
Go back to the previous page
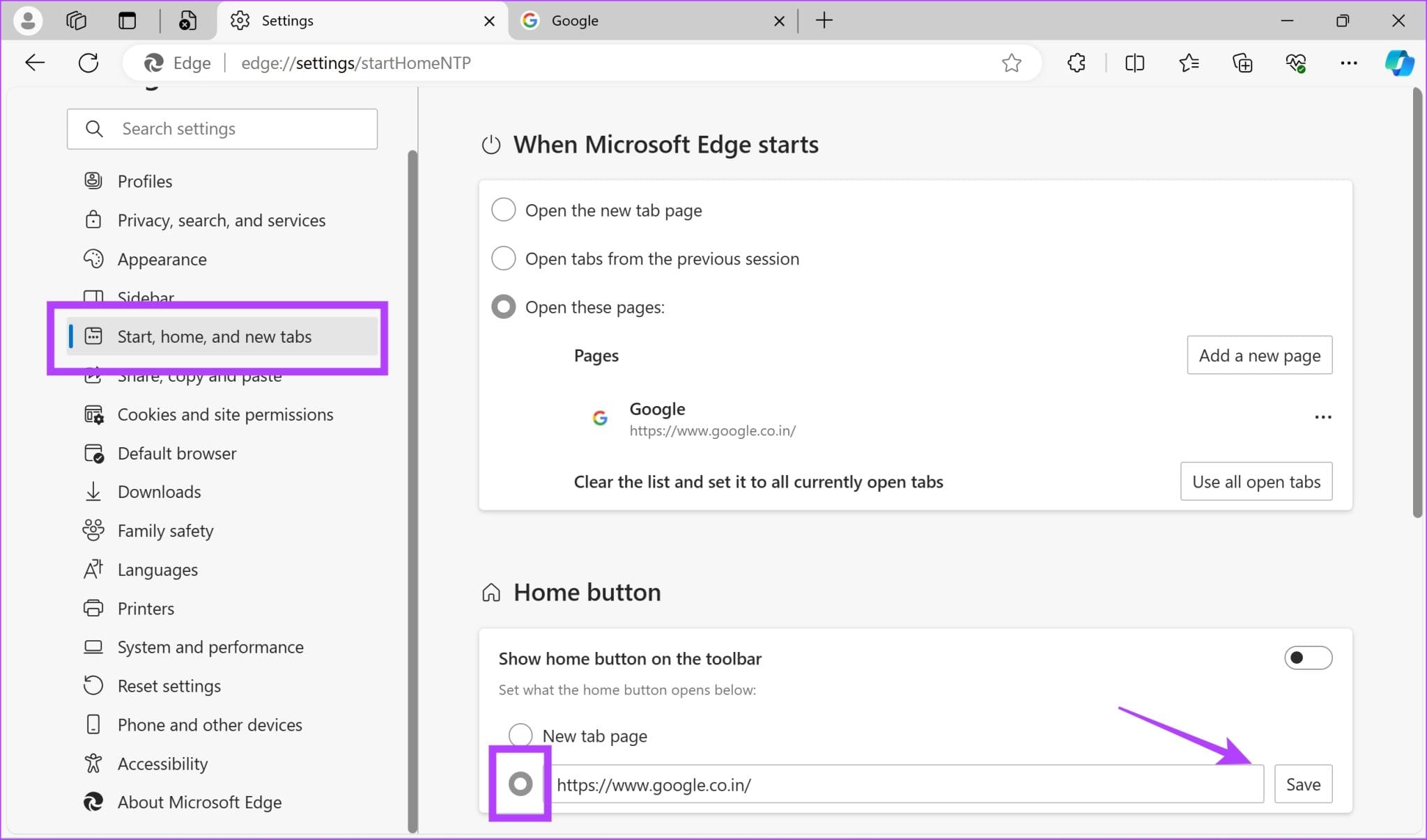click(34, 62)
